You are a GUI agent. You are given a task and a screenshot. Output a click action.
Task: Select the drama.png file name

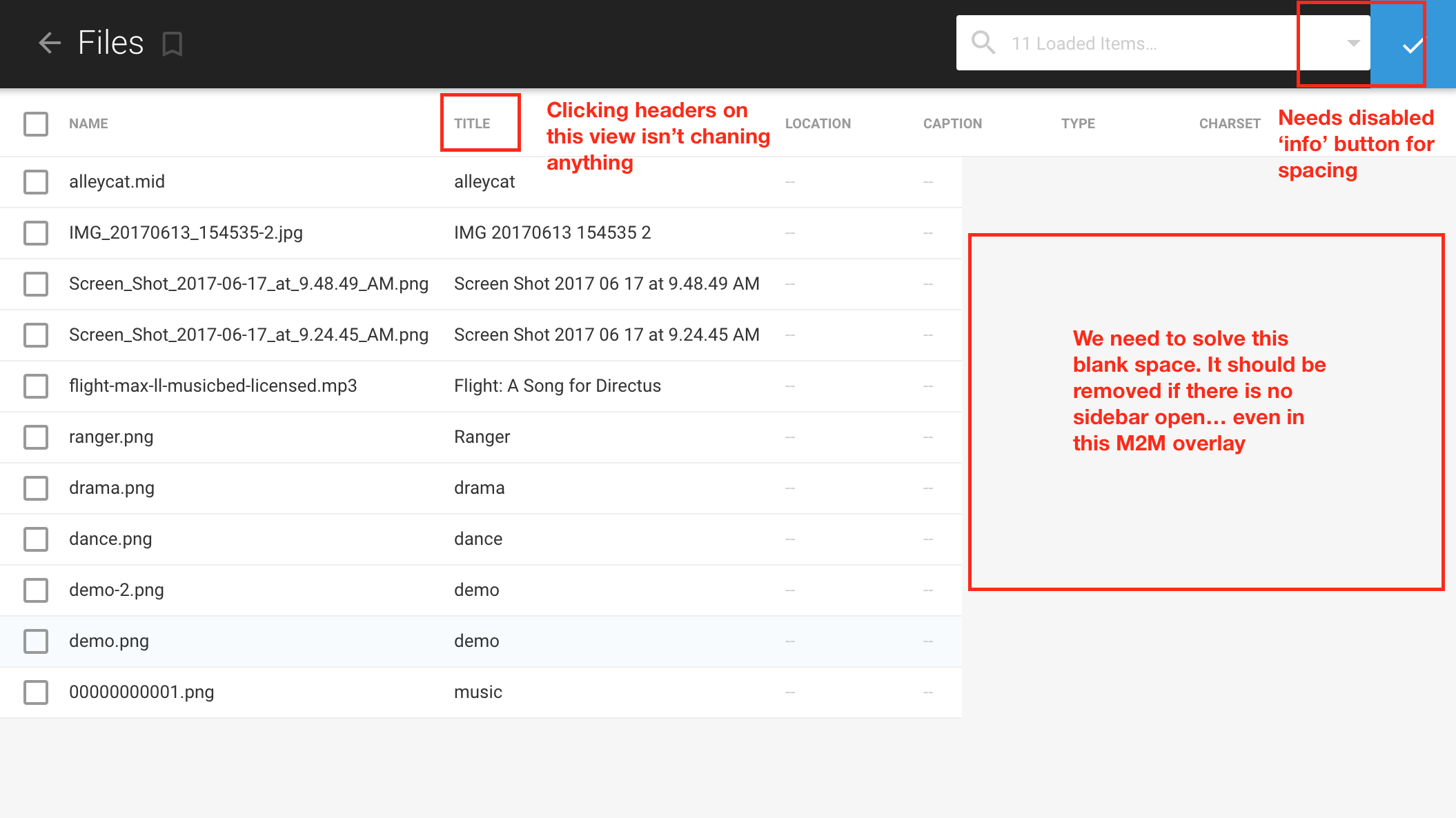112,488
